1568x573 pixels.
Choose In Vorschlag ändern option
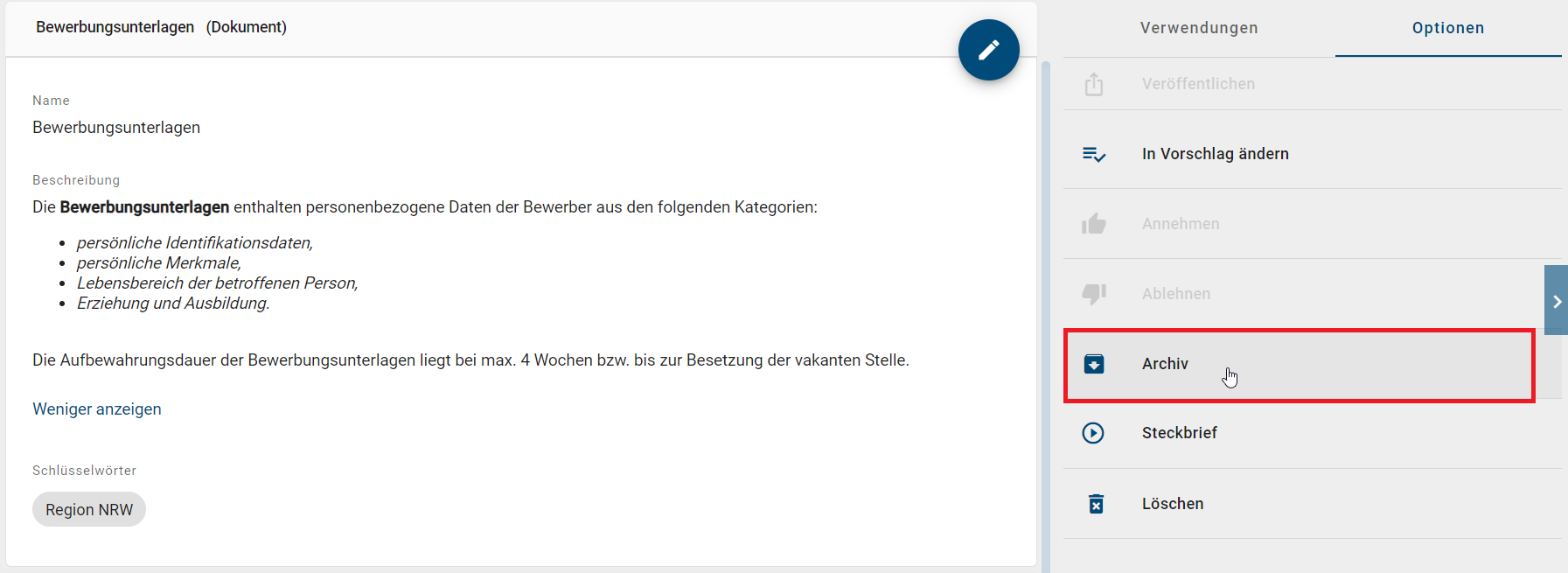pyautogui.click(x=1312, y=154)
